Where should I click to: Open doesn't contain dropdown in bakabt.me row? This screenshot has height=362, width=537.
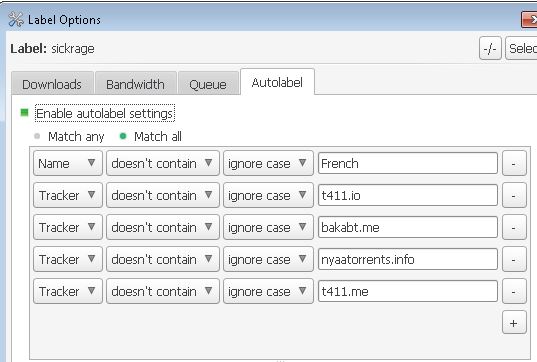pyautogui.click(x=163, y=227)
